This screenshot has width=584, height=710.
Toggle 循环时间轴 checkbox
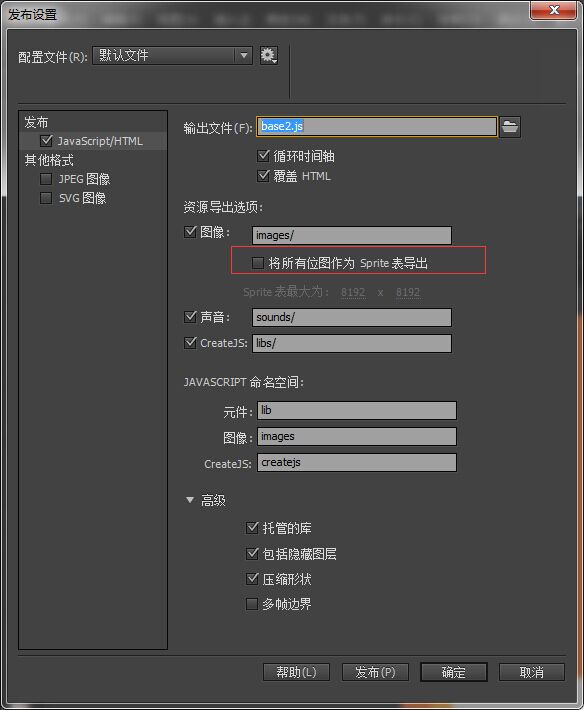click(263, 156)
